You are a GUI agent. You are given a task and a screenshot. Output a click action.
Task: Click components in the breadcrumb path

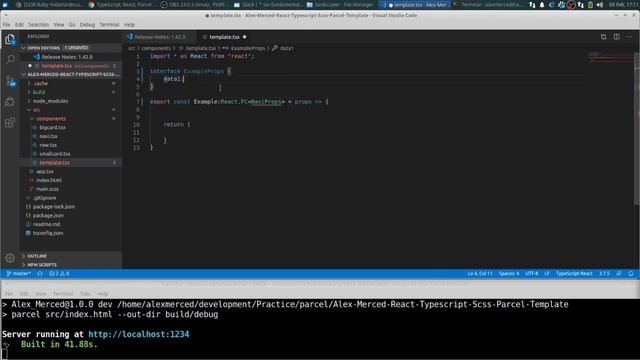tap(156, 48)
